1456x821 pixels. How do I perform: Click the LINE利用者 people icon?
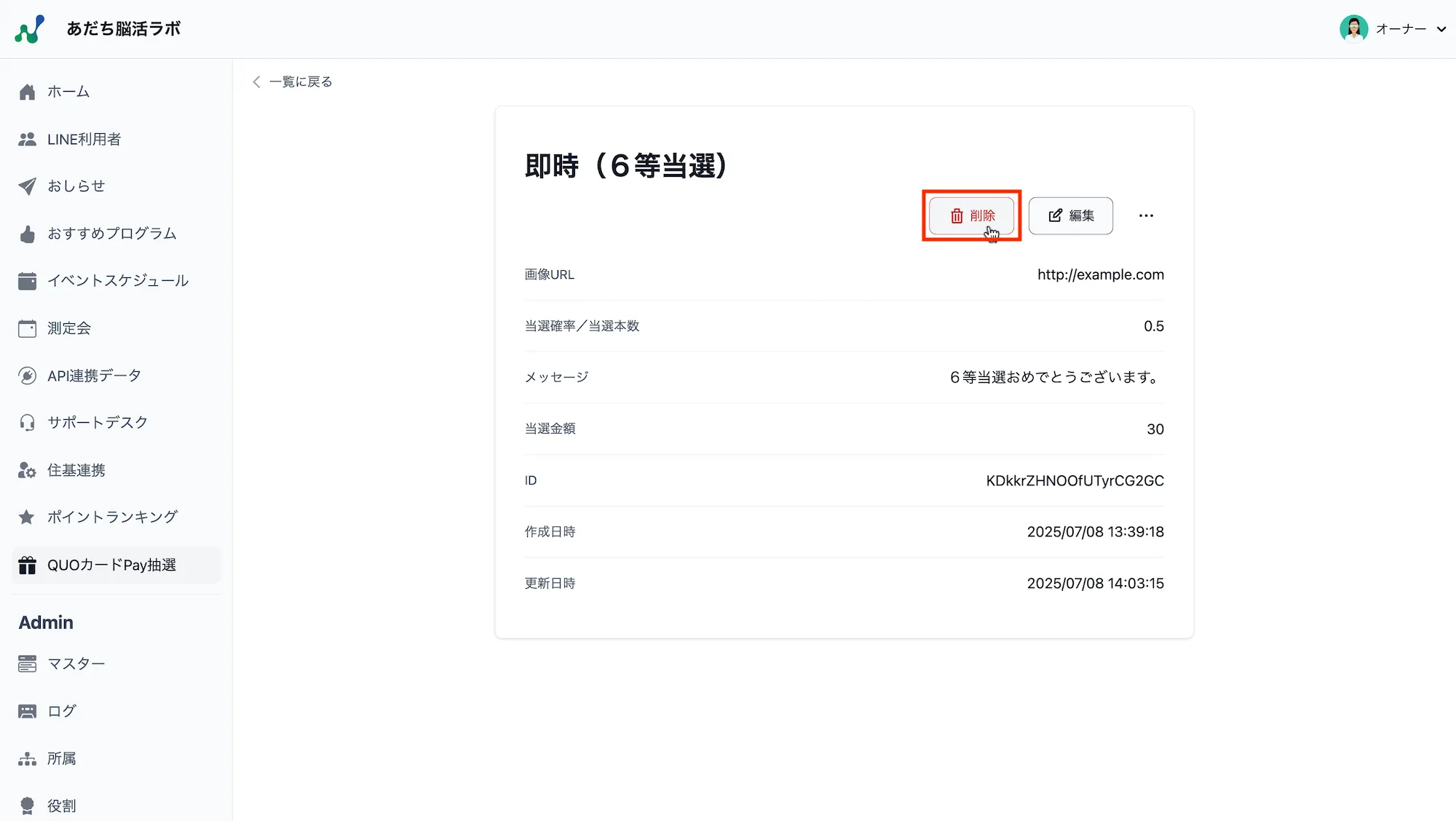[x=27, y=138]
